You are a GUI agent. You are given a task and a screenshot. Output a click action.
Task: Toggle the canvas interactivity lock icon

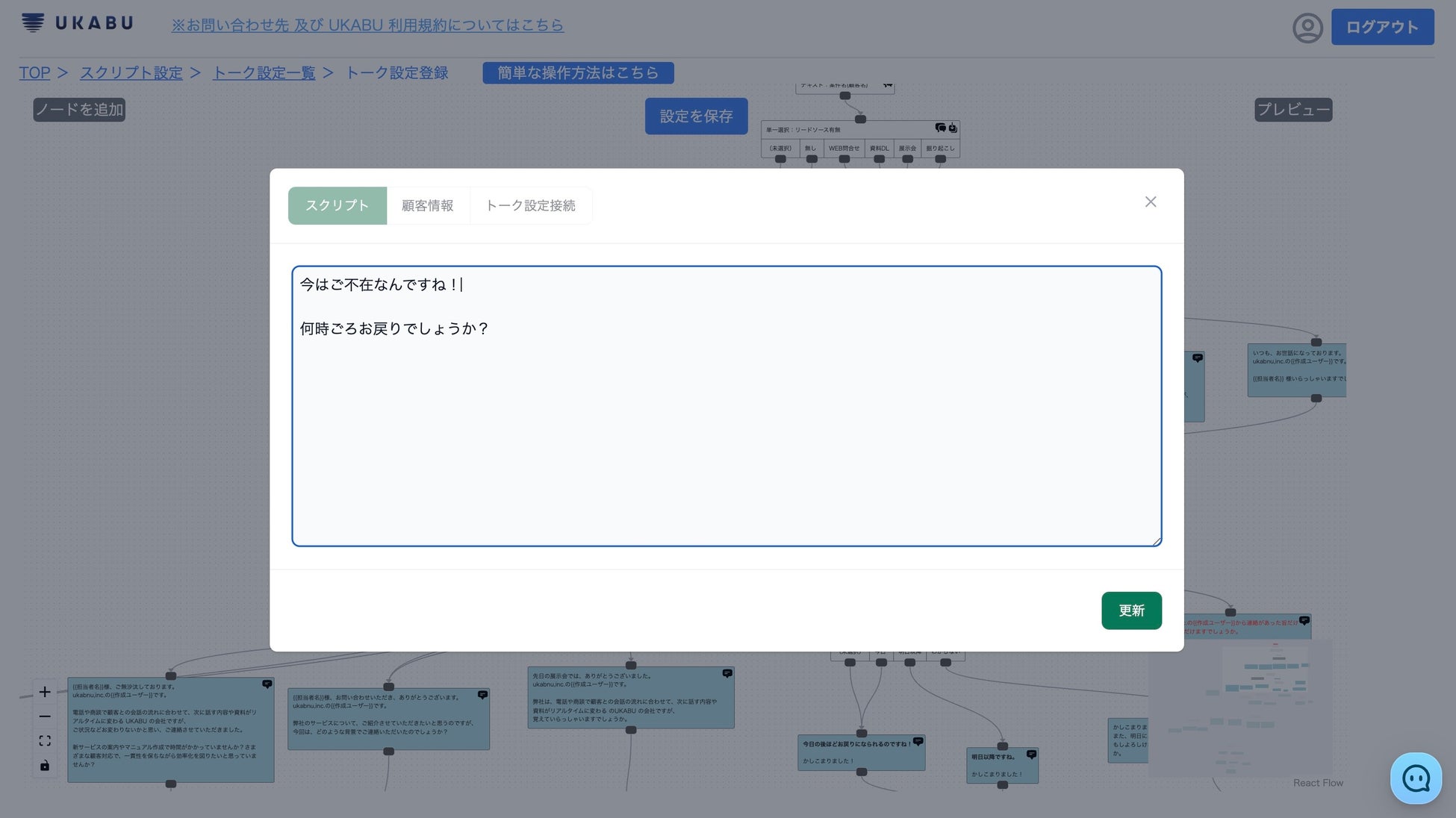click(45, 766)
